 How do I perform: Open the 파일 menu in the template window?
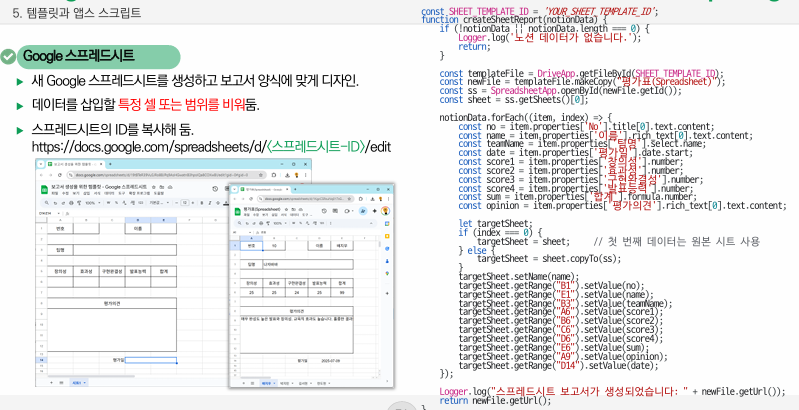click(x=55, y=193)
